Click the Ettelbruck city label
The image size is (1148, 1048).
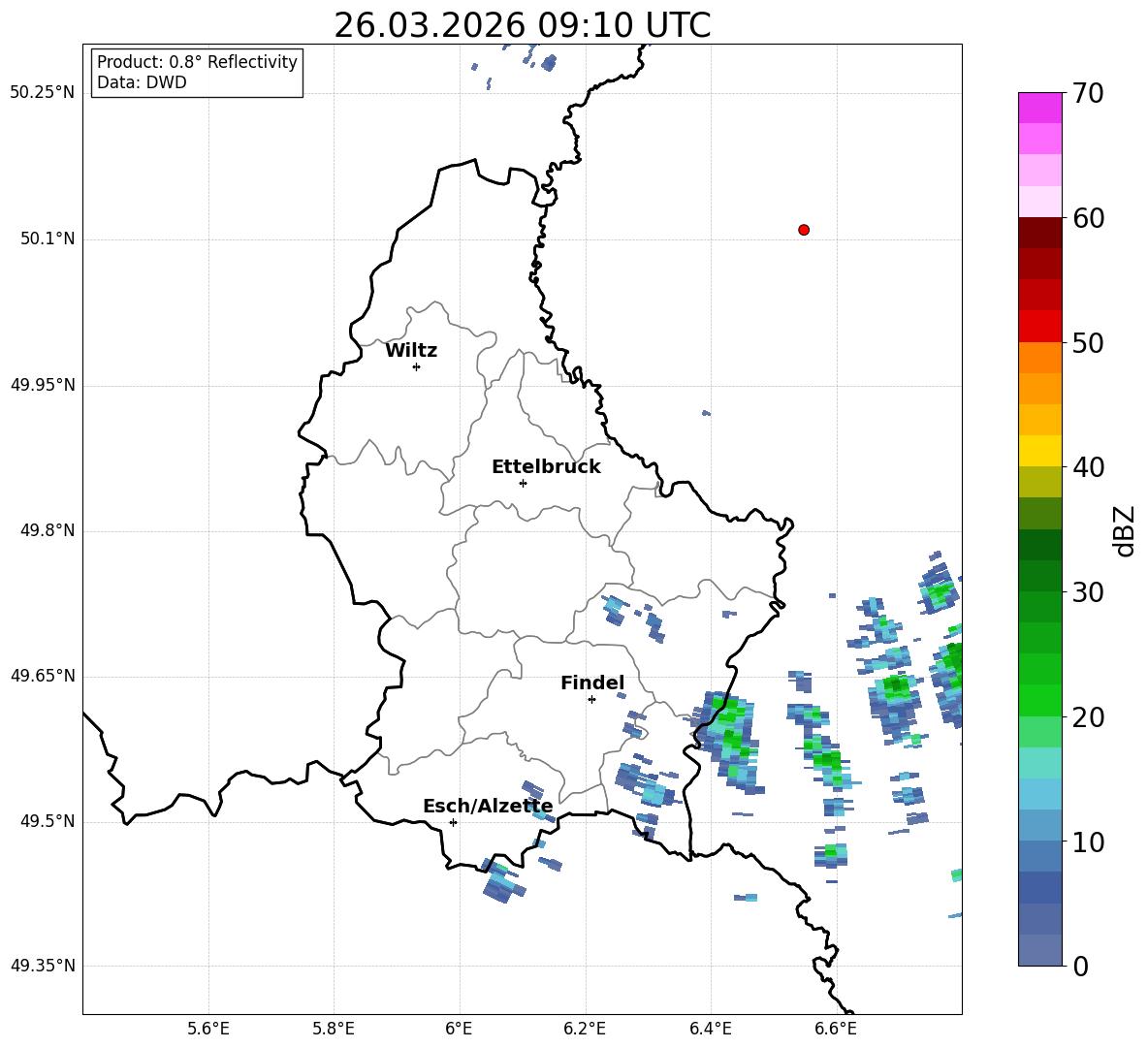[546, 467]
